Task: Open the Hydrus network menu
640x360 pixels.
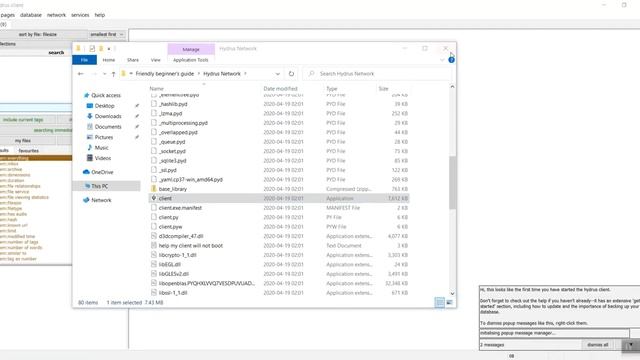Action: (x=56, y=15)
